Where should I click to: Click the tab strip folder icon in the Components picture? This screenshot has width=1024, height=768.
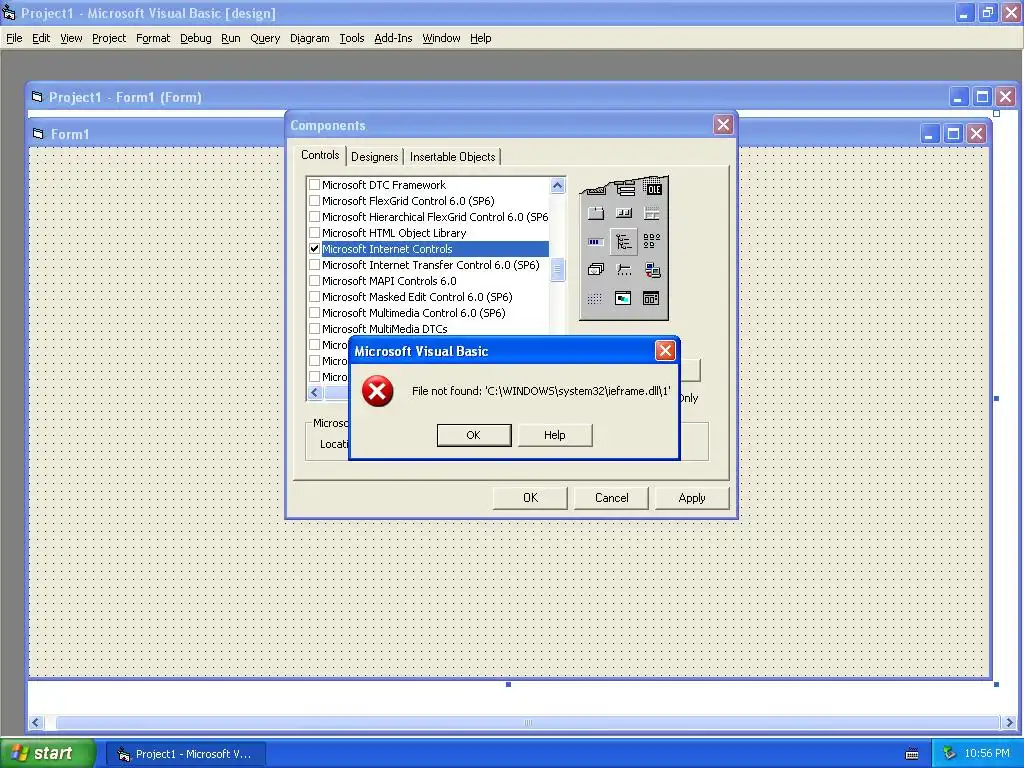coord(595,214)
